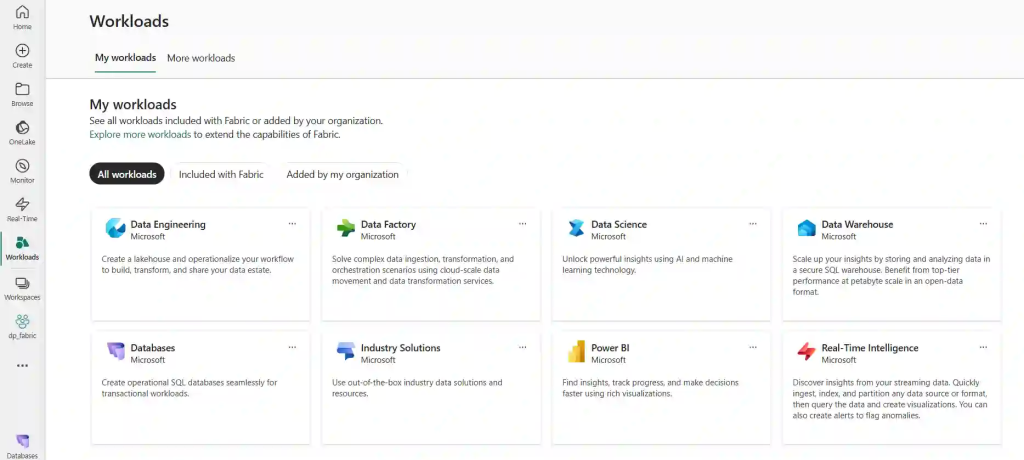Open the Data Engineering workload title

point(168,224)
